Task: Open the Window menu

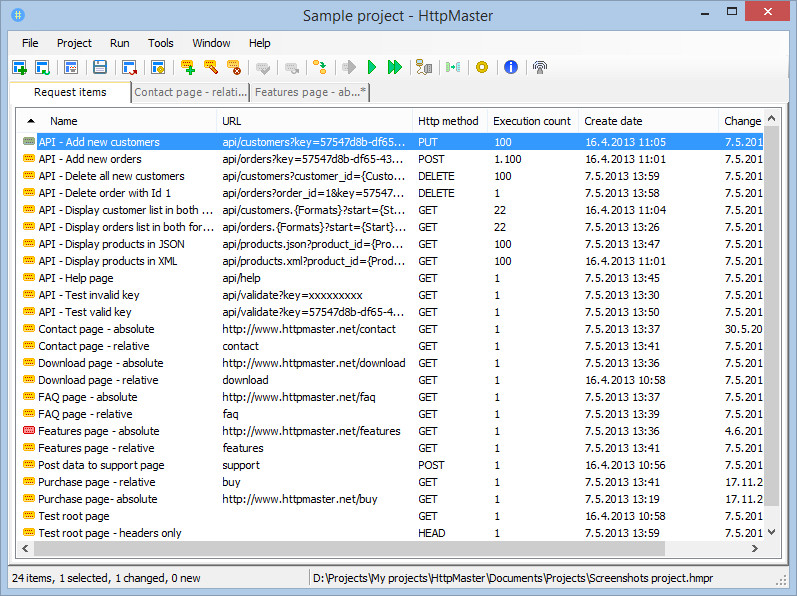Action: [211, 43]
